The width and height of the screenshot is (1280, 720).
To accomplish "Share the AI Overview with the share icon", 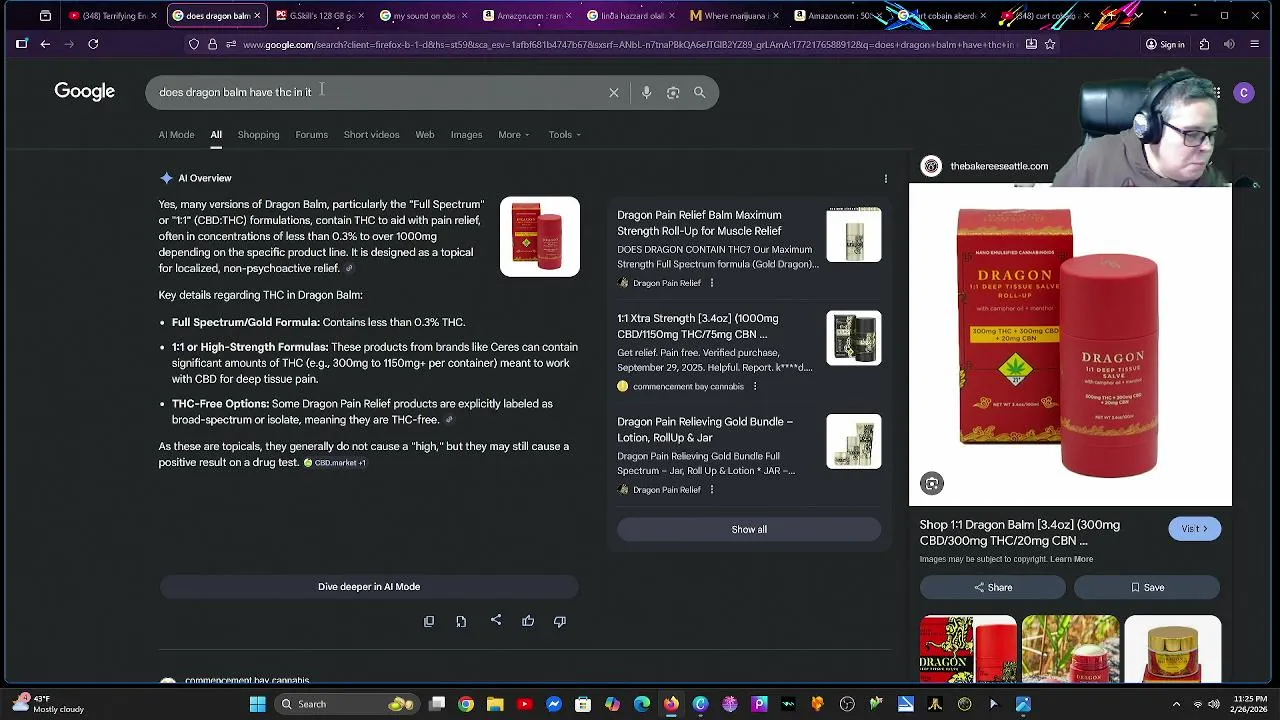I will [496, 621].
